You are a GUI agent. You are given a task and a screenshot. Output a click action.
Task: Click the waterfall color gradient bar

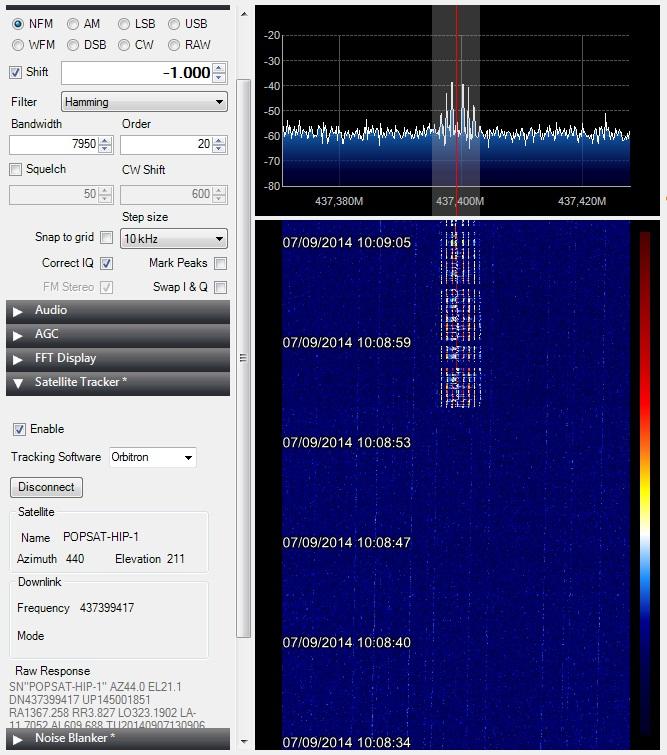point(644,480)
